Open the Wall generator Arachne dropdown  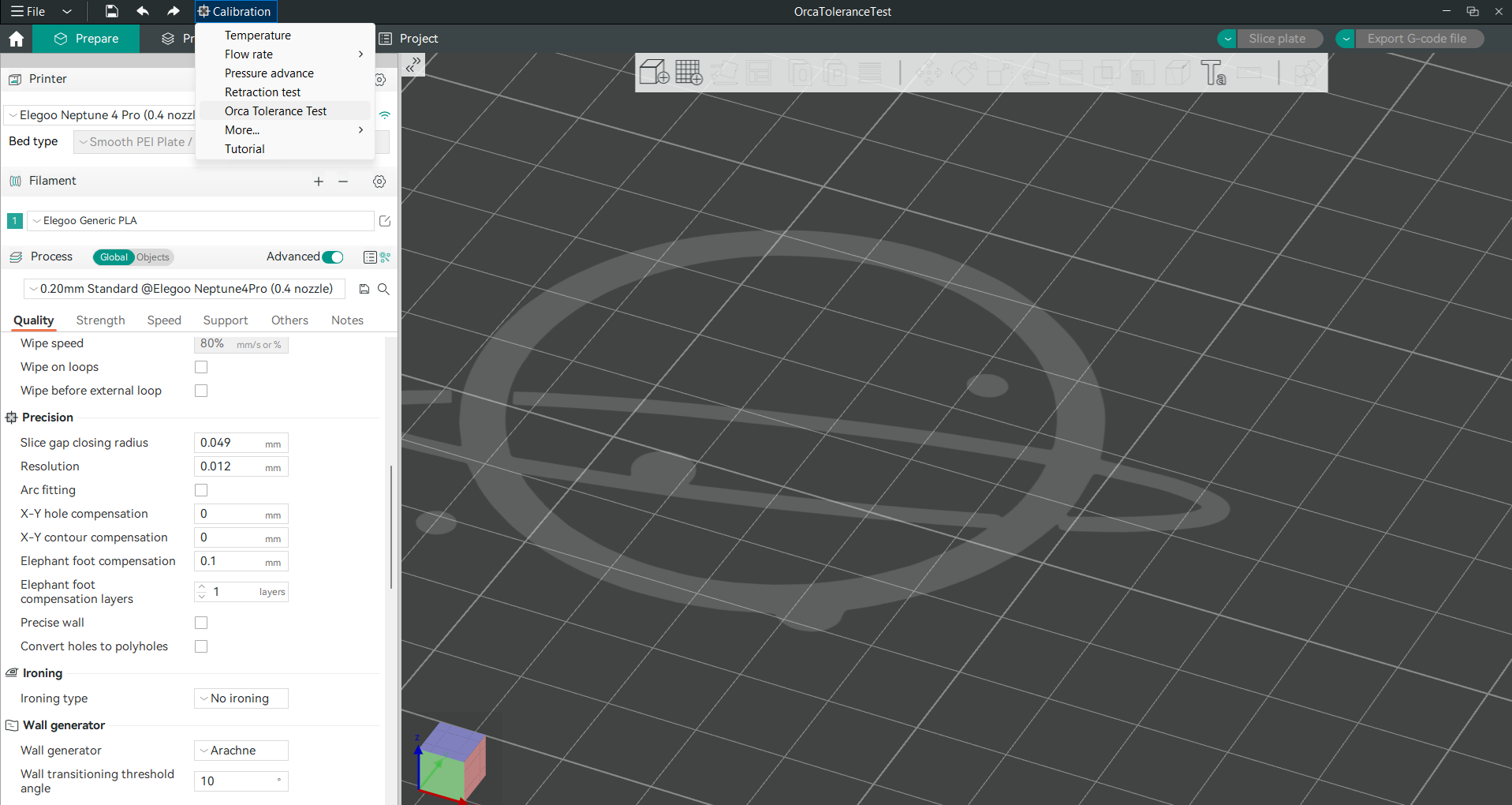tap(241, 751)
